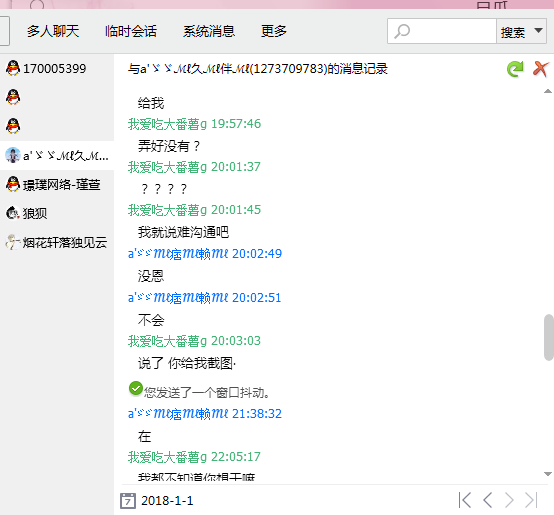Open the 更多 menu
This screenshot has height=515, width=554.
click(274, 31)
